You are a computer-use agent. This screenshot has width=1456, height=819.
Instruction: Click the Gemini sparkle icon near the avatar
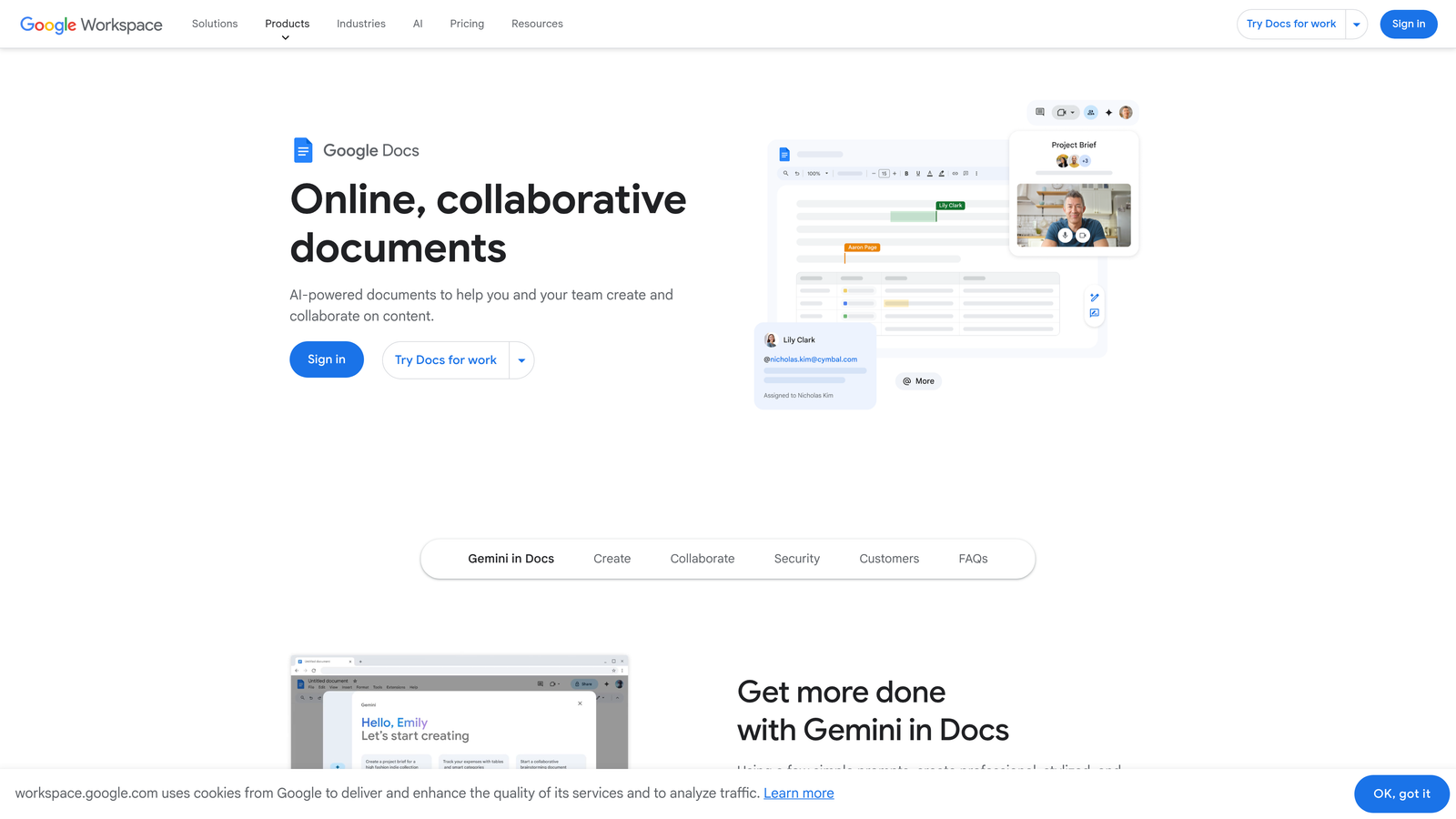coord(1109,112)
